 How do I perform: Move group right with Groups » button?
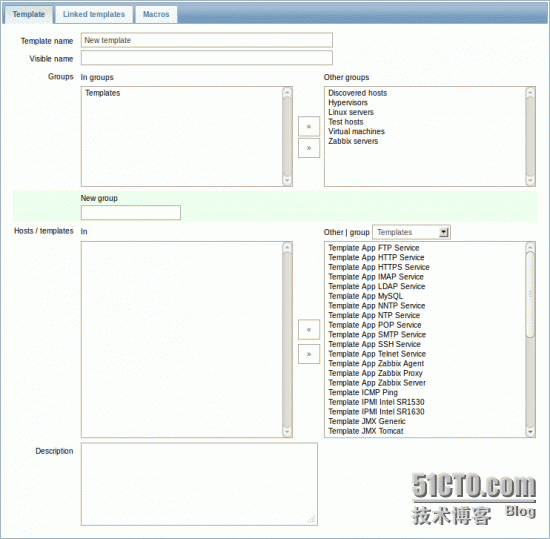[309, 148]
